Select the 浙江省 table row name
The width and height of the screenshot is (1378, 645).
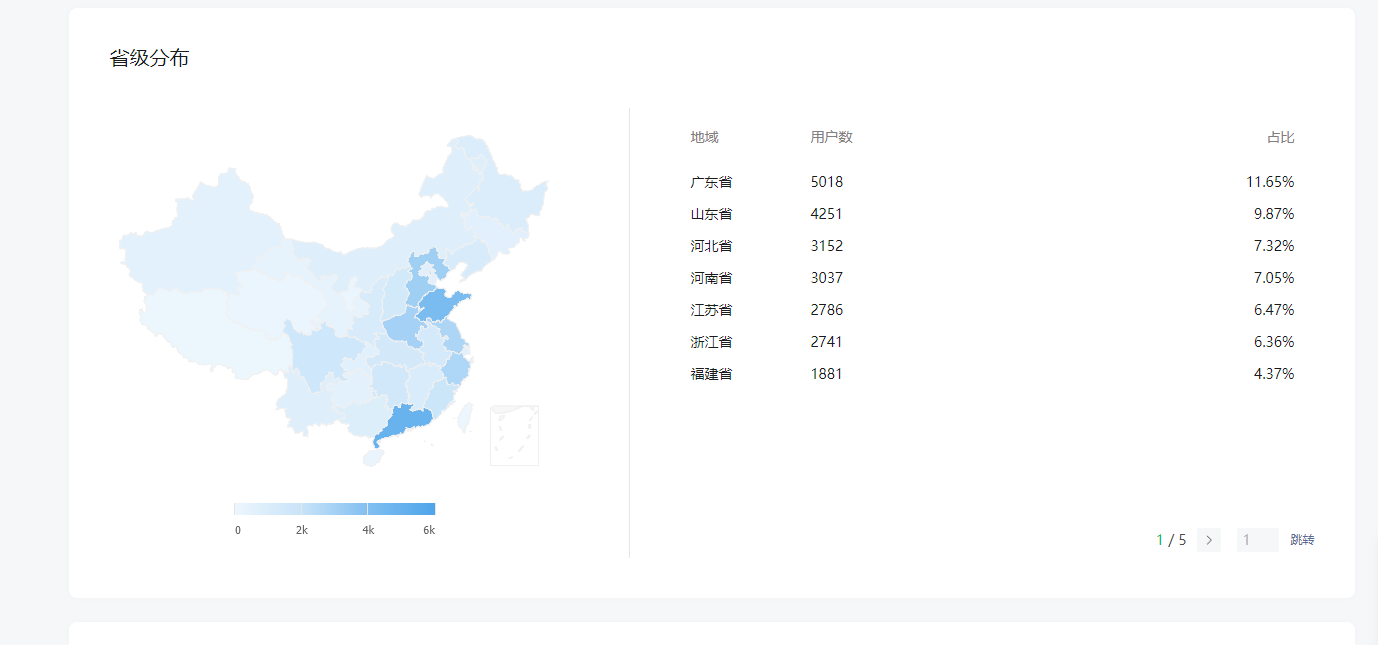point(711,342)
